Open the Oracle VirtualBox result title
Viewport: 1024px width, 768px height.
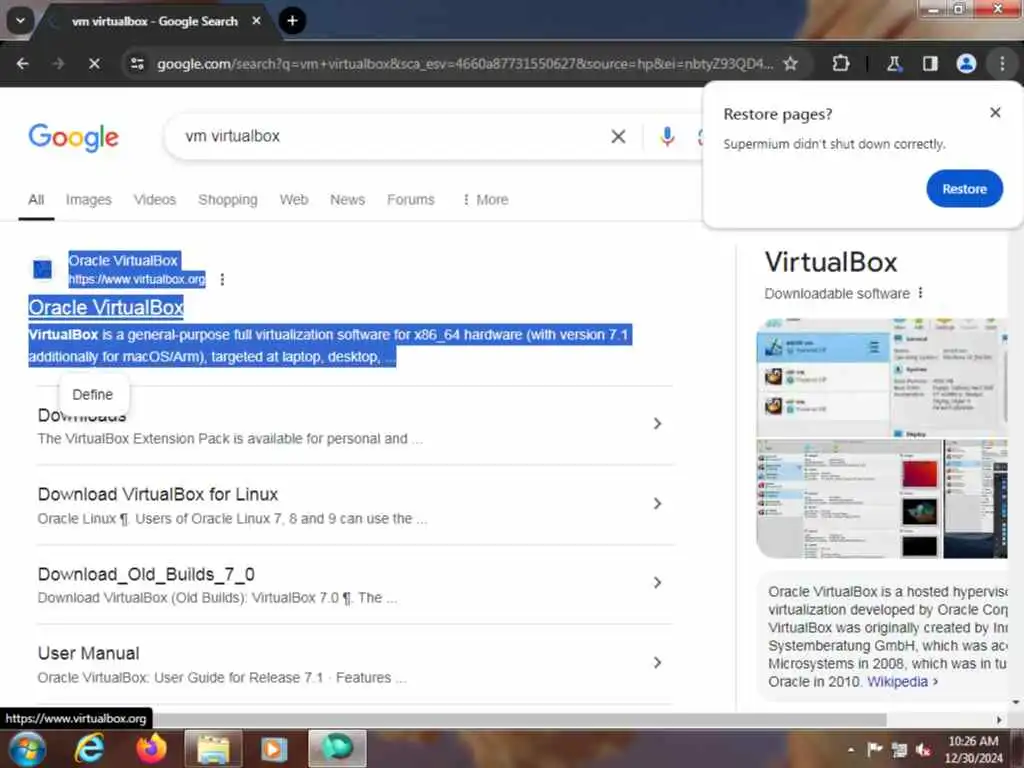pos(106,307)
